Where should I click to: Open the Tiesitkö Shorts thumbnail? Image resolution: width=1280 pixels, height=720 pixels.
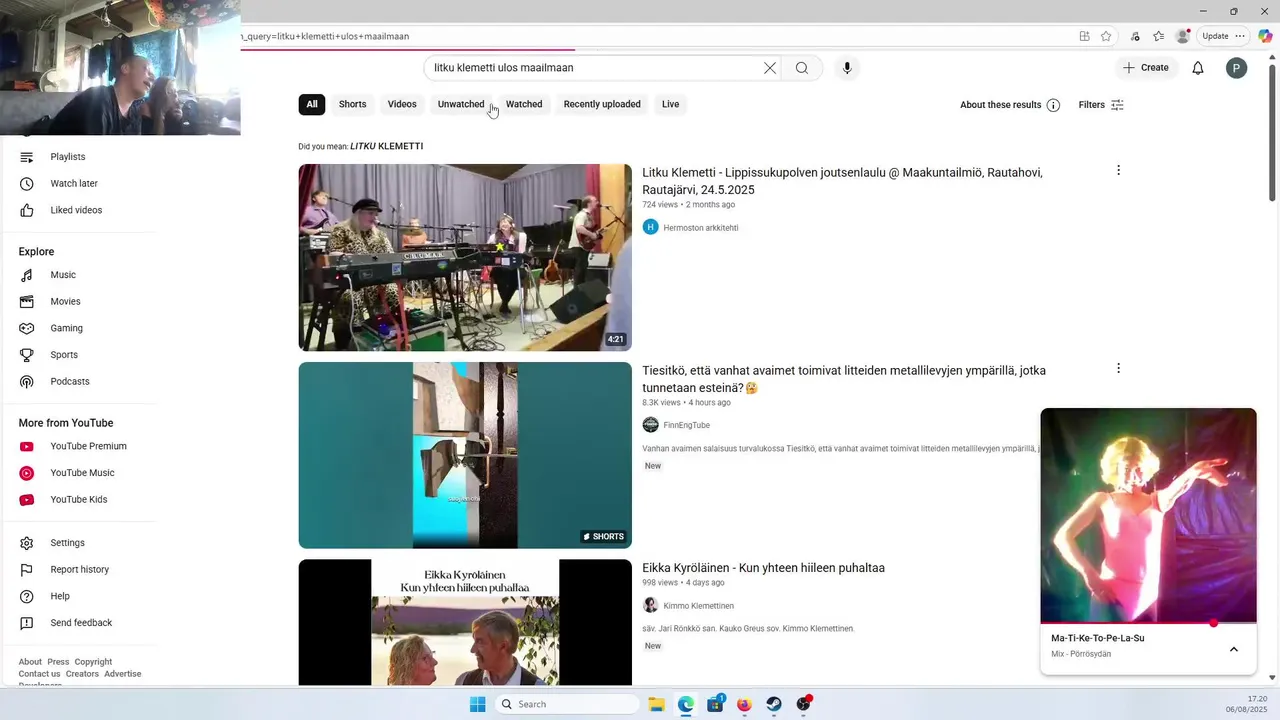coord(465,455)
